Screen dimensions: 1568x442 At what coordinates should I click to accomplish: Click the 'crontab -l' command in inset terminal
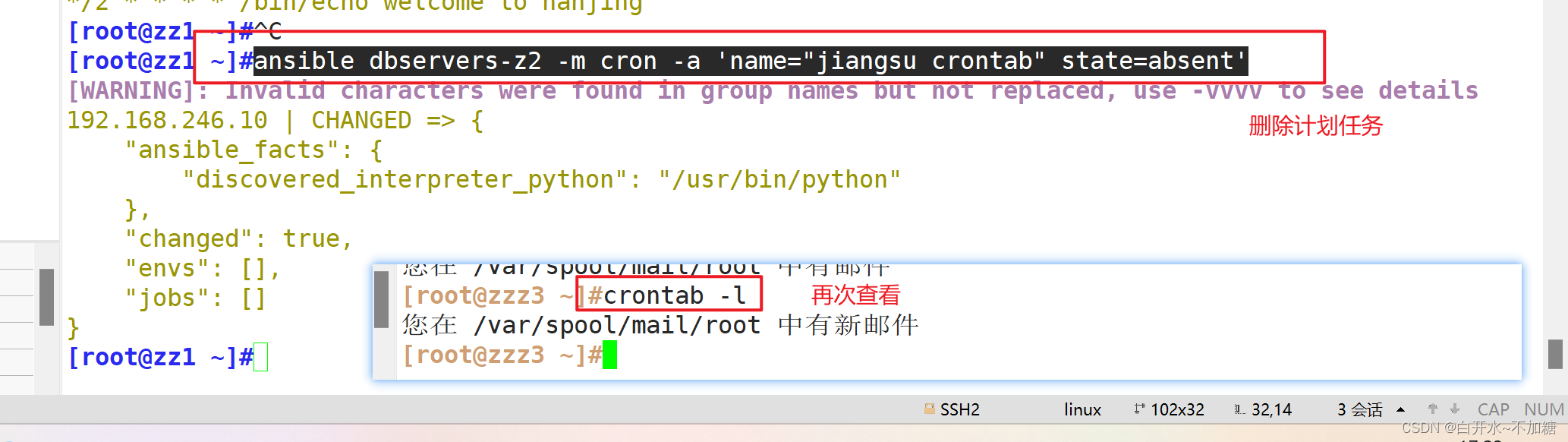(x=675, y=295)
